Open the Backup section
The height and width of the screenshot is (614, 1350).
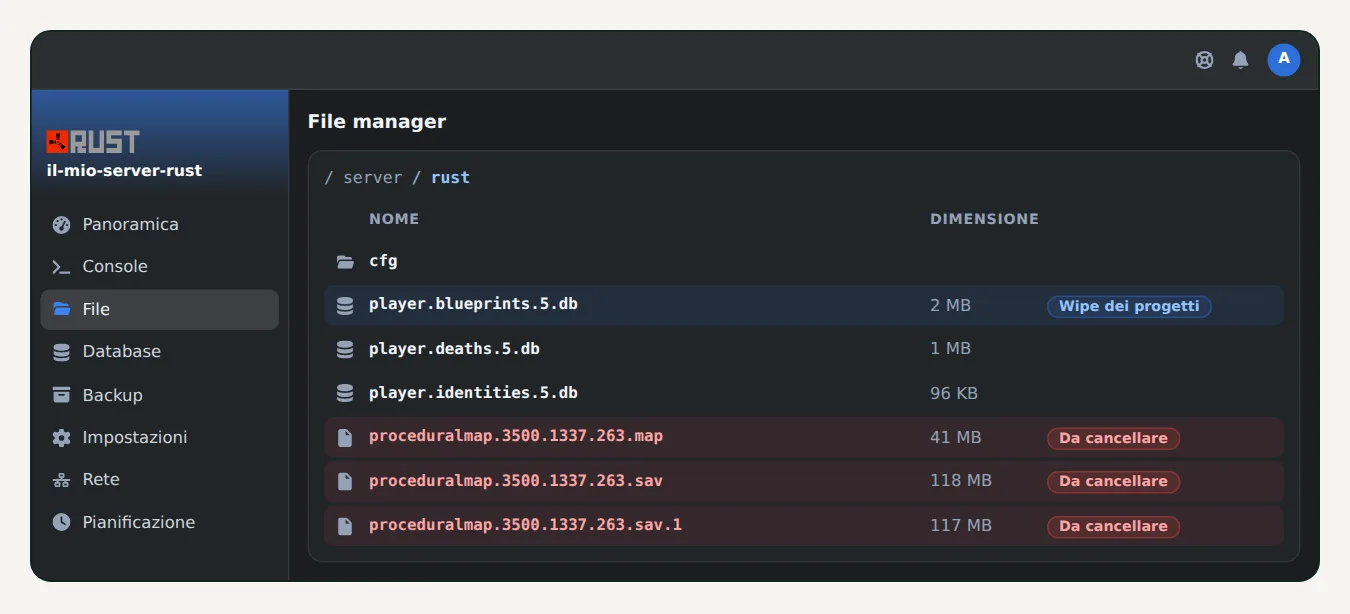pyautogui.click(x=160, y=395)
